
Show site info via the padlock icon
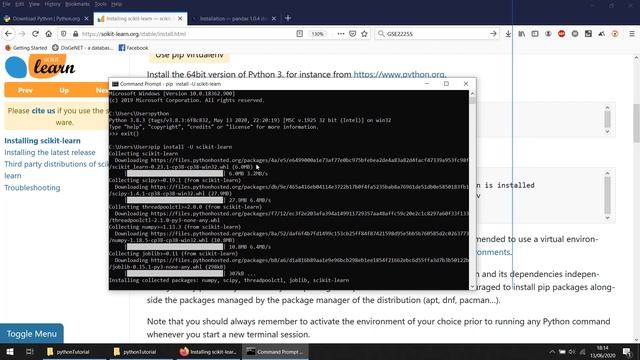[x=75, y=34]
